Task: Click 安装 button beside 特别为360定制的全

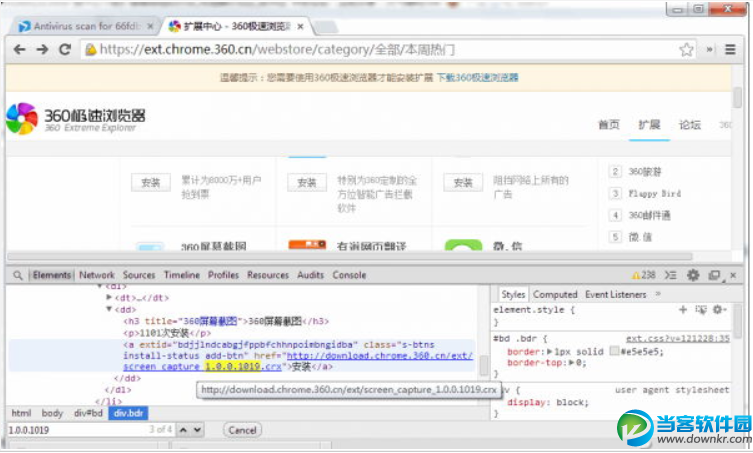Action: tap(307, 183)
